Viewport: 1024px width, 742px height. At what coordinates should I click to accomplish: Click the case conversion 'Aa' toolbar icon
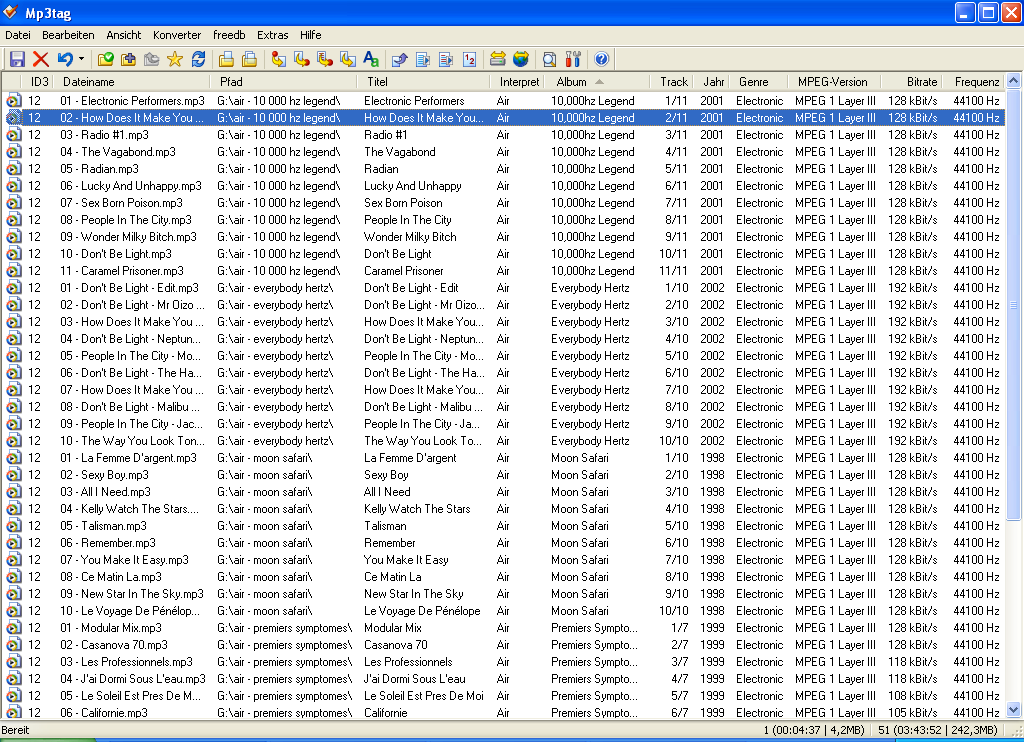pyautogui.click(x=370, y=60)
